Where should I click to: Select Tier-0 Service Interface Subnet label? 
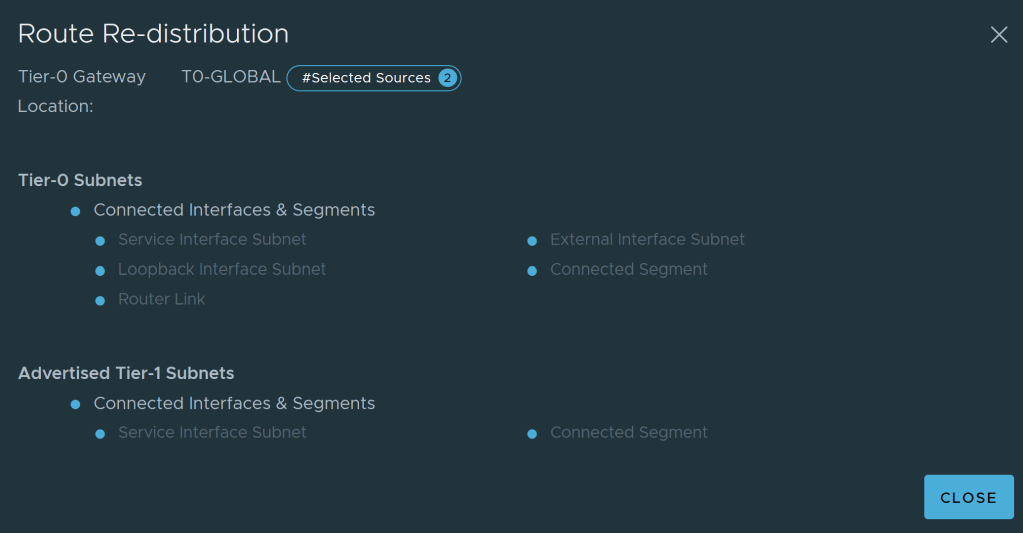(x=212, y=240)
